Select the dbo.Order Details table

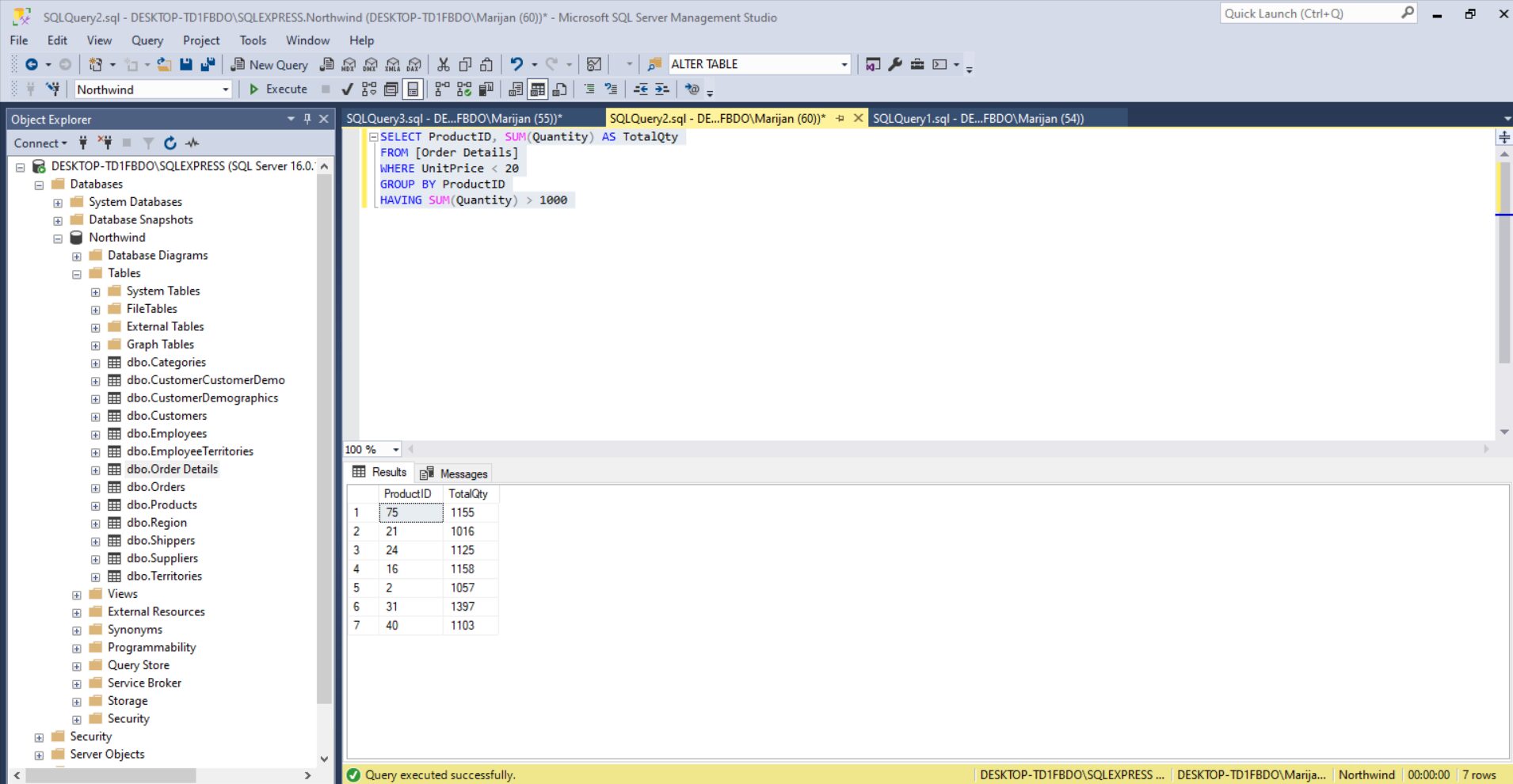172,470
